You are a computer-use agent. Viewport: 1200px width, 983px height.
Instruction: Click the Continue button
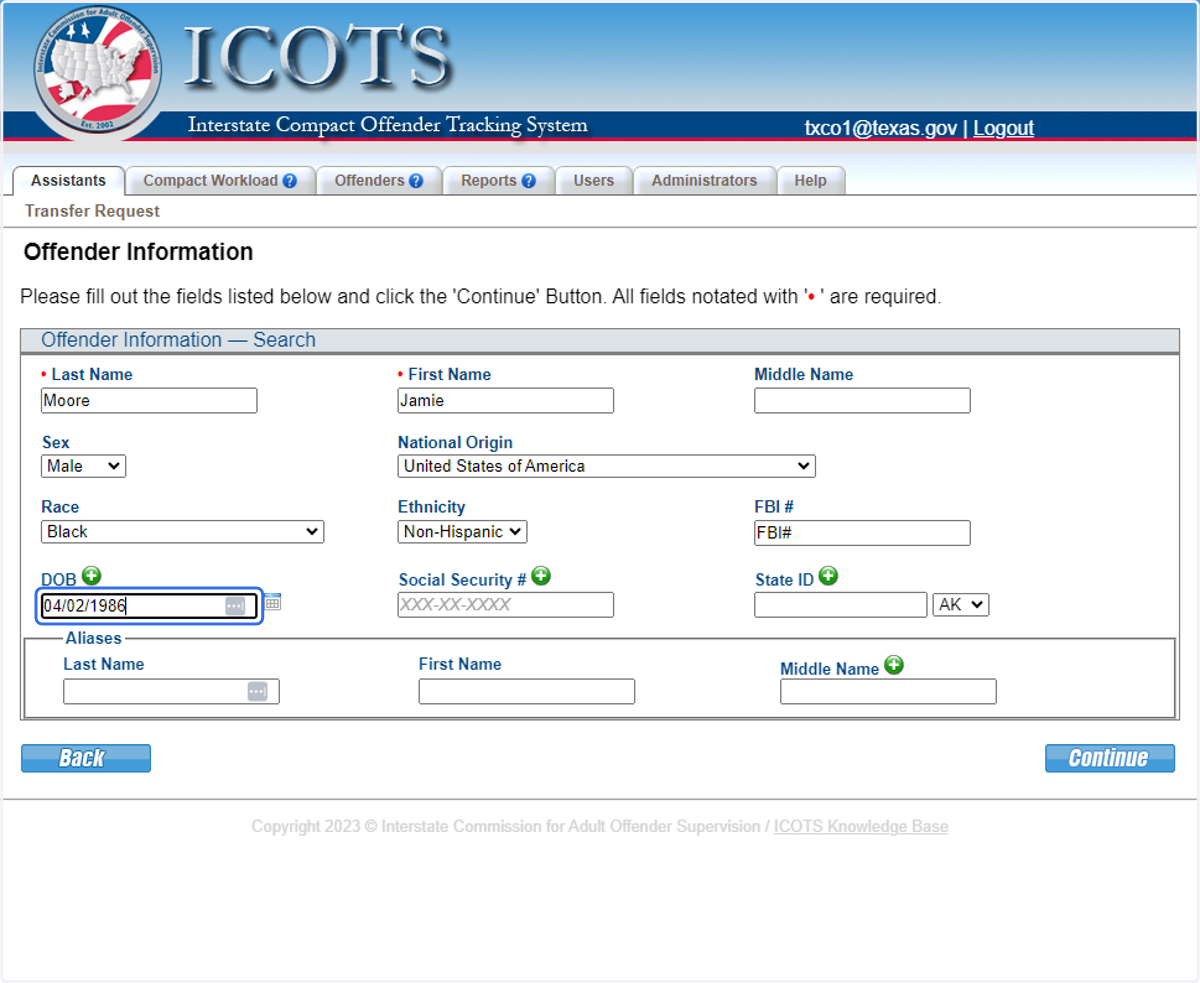[1110, 758]
